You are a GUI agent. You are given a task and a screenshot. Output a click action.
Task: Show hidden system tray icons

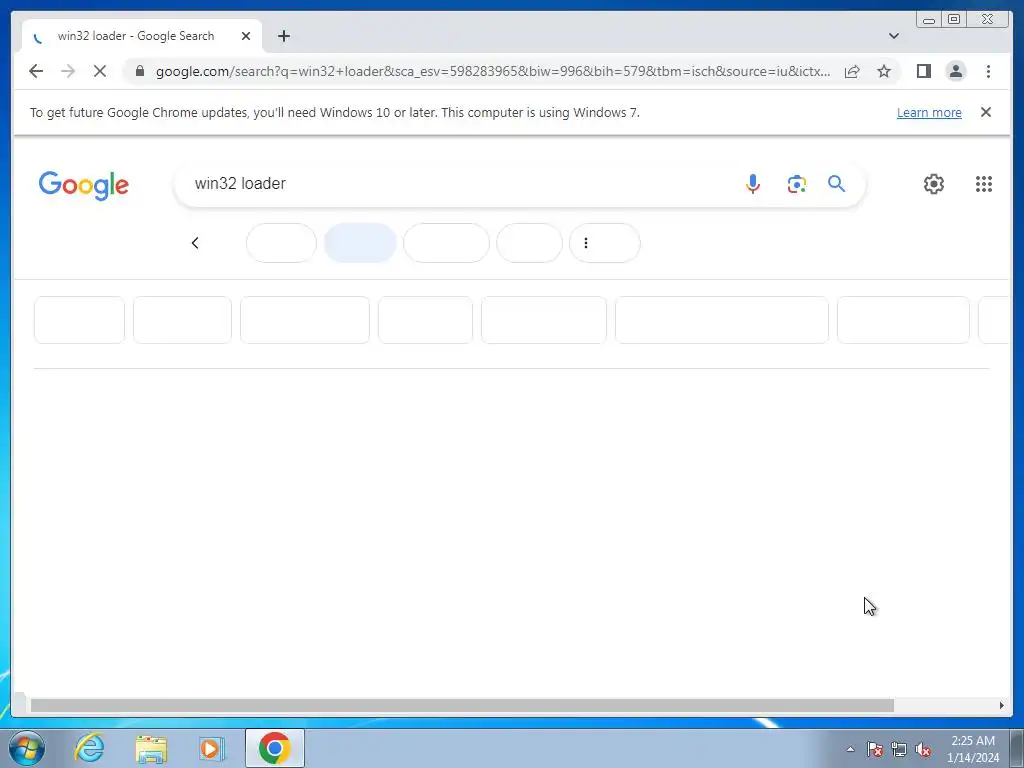(x=850, y=749)
